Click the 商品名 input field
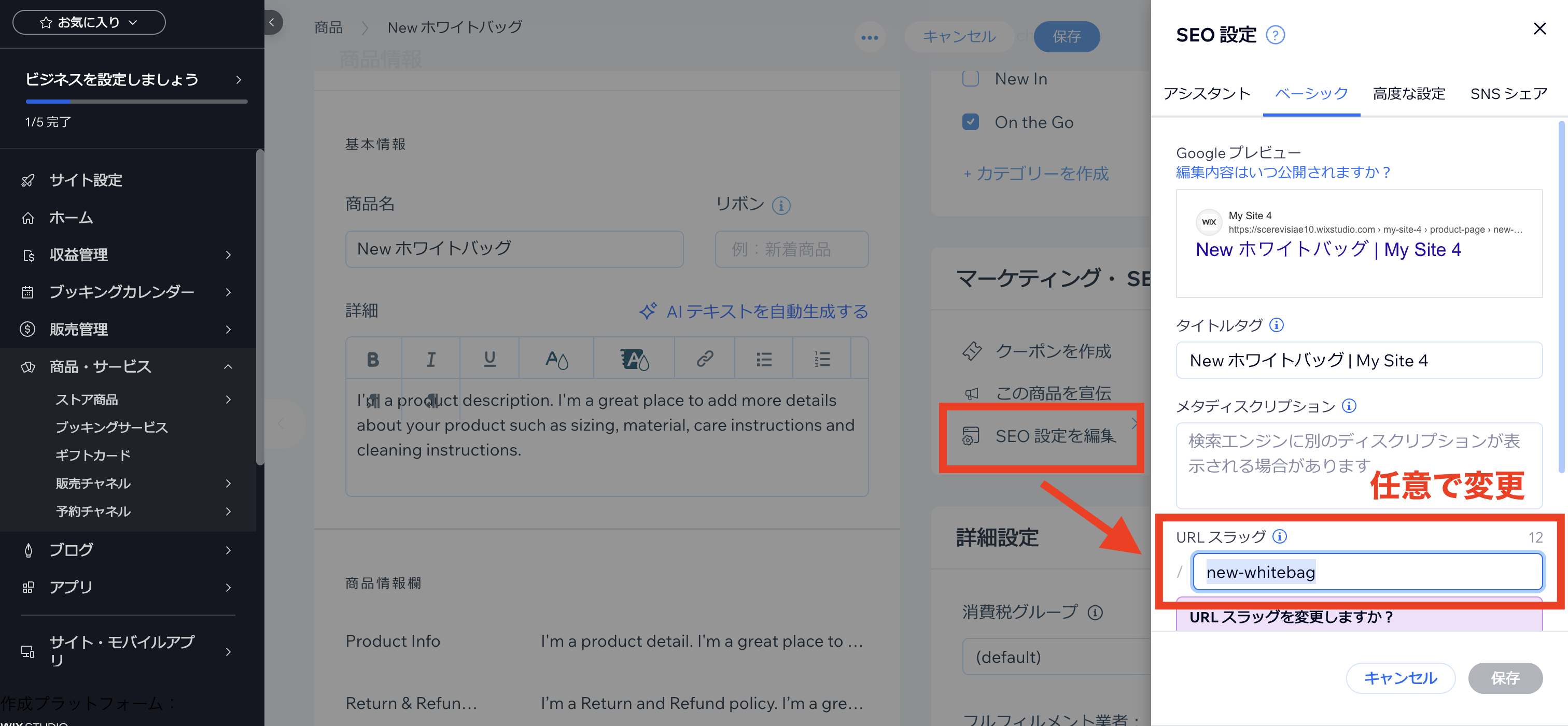This screenshot has width=1568, height=726. pyautogui.click(x=514, y=249)
